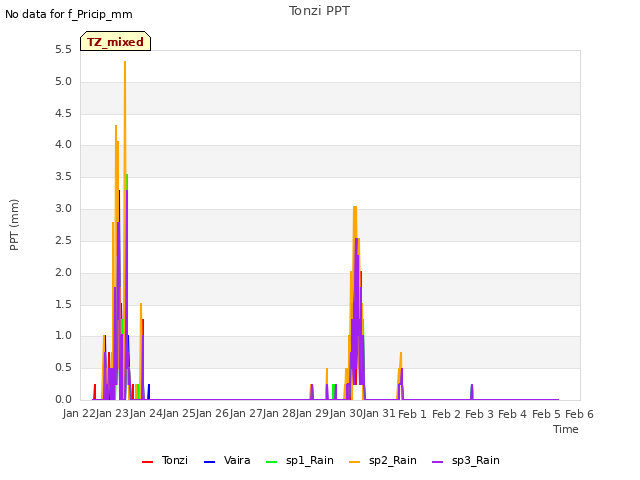Click the Jan 22 x-axis tick label
Screen dimensions: 640x480
pyautogui.click(x=79, y=413)
